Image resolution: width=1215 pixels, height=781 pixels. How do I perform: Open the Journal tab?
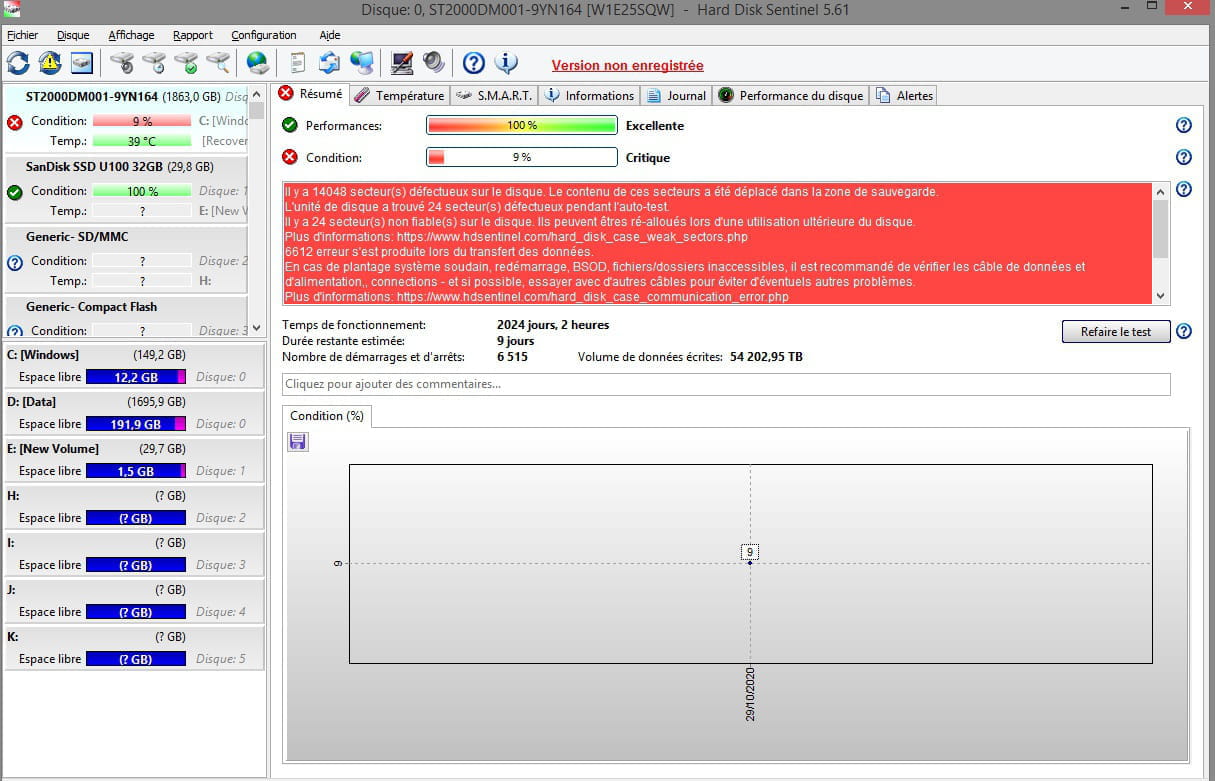(x=676, y=96)
